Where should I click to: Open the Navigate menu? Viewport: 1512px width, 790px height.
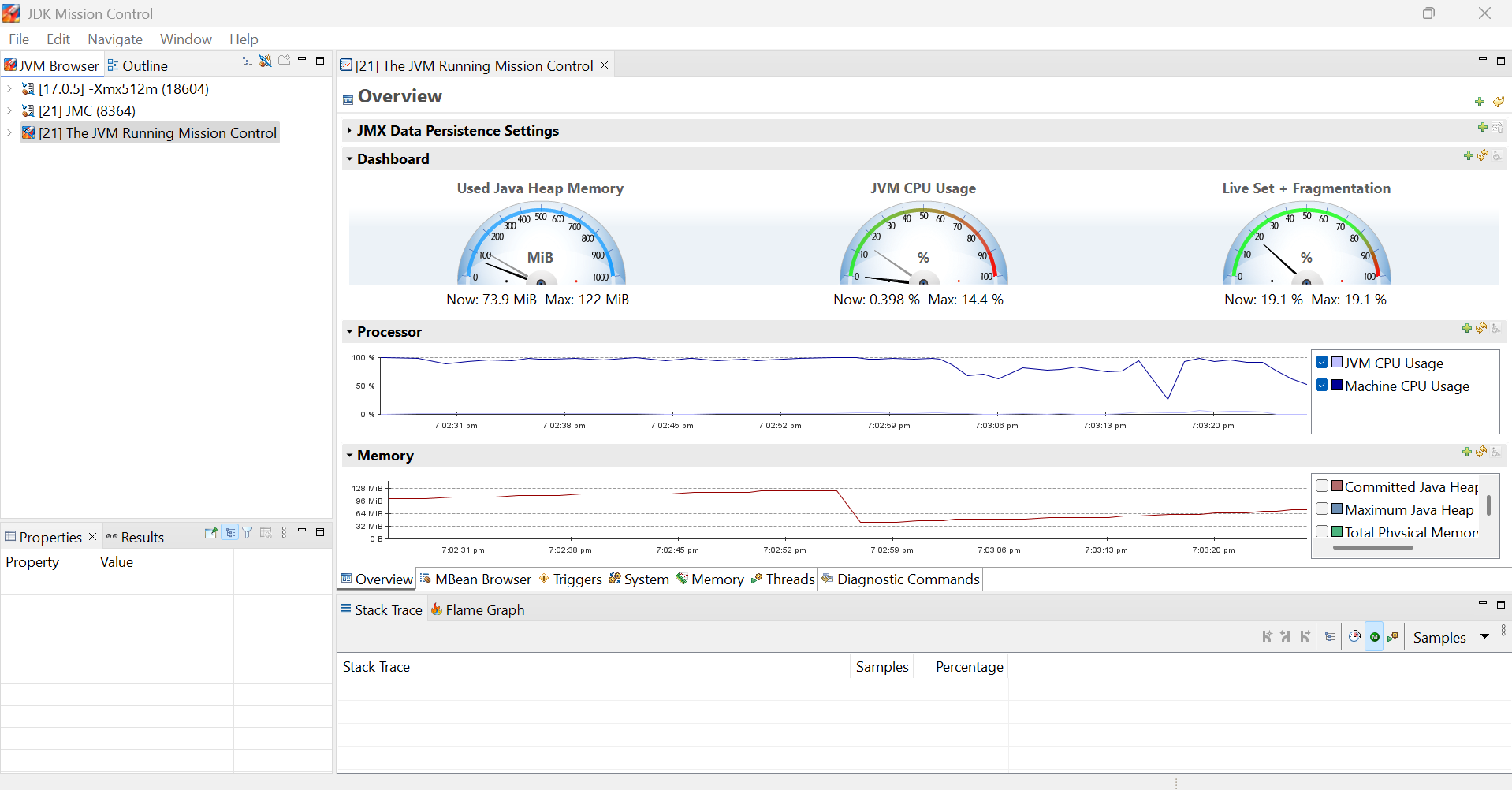click(115, 39)
